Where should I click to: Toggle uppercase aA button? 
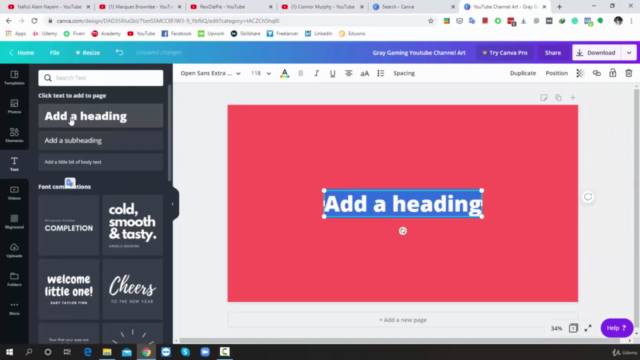coord(364,73)
